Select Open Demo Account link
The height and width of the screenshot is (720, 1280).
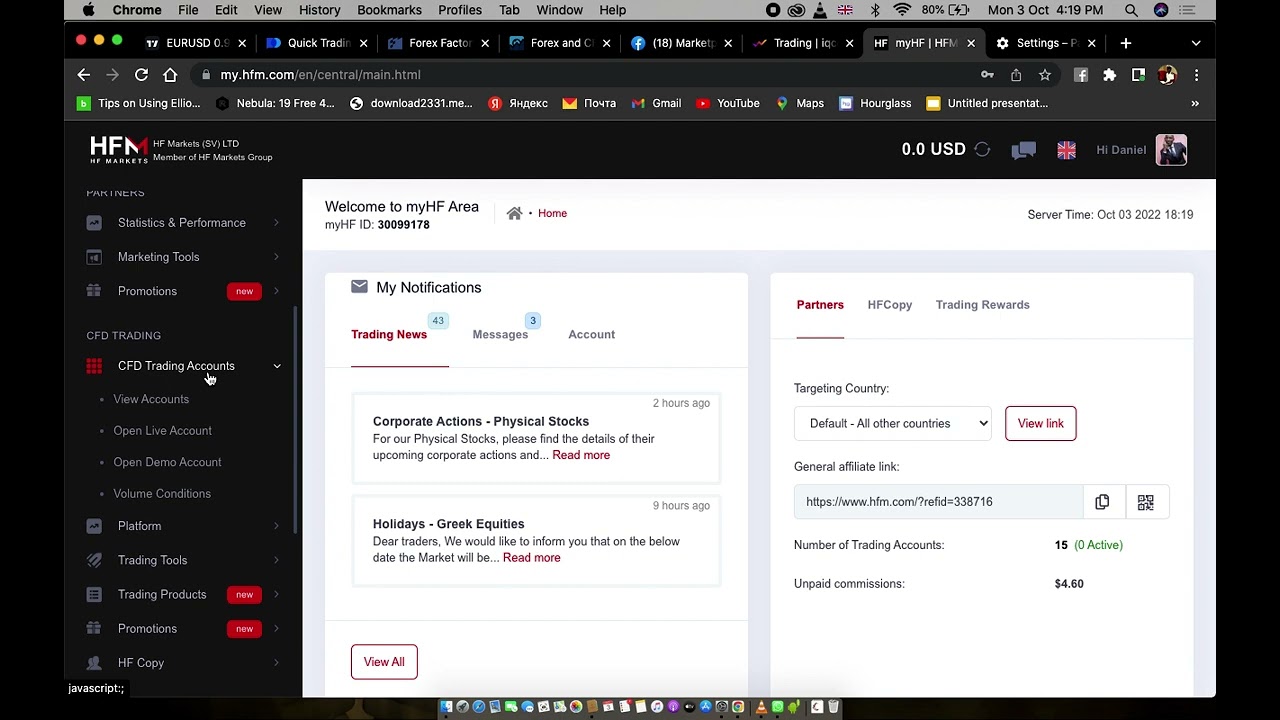[x=167, y=462]
